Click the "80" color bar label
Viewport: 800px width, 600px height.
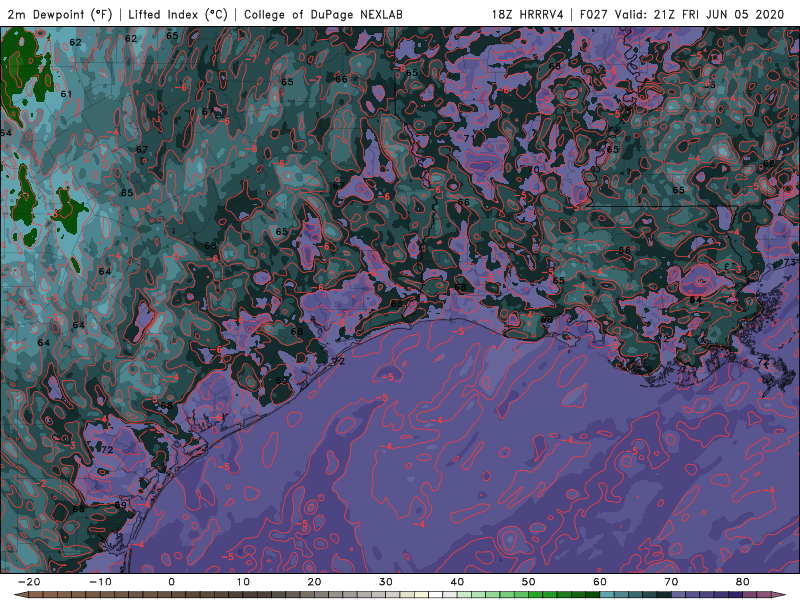[x=743, y=582]
